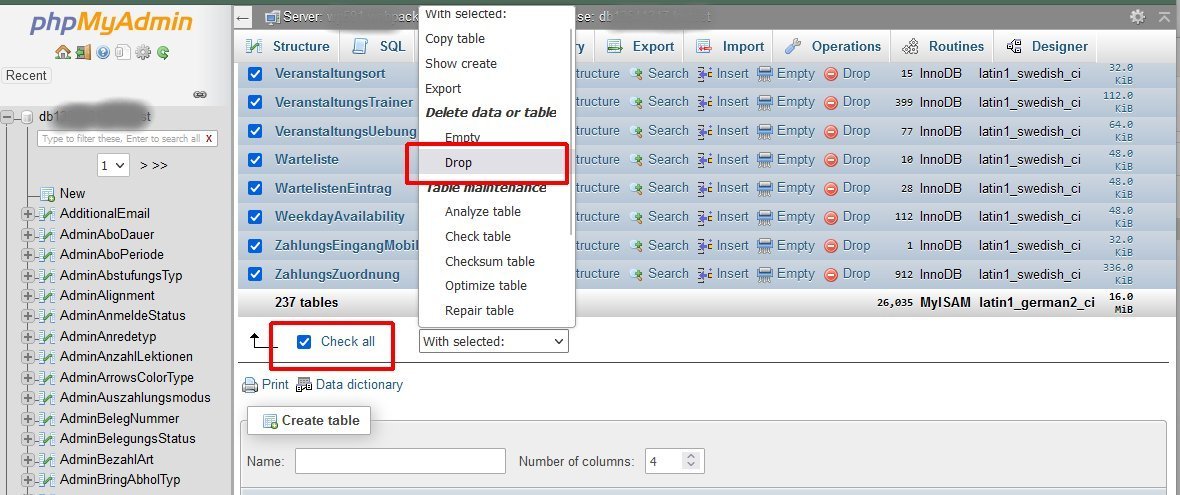Viewport: 1180px width, 495px height.
Task: Open navigation settings gear in the sidebar
Action: pos(143,52)
